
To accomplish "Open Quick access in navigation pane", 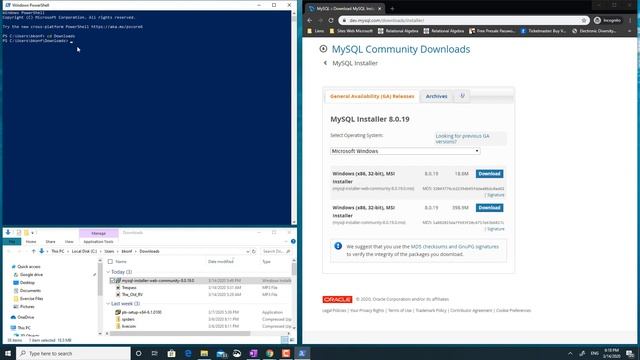I will 29,267.
